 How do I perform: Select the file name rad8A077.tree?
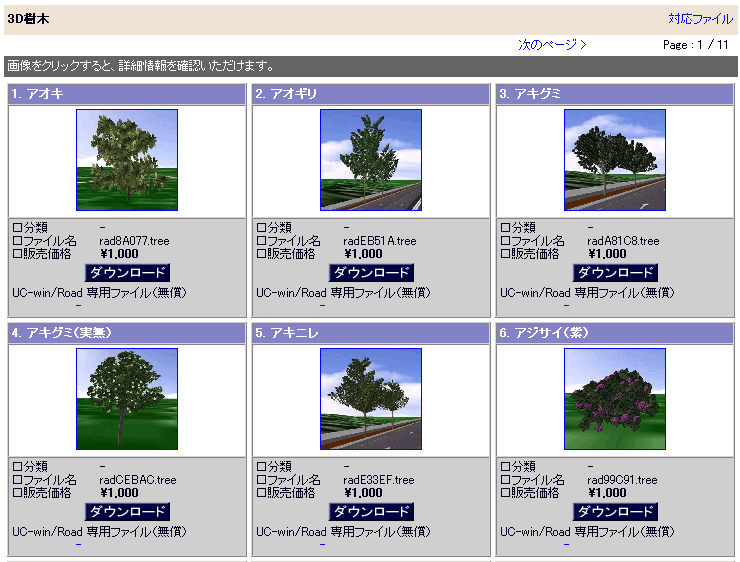click(134, 241)
